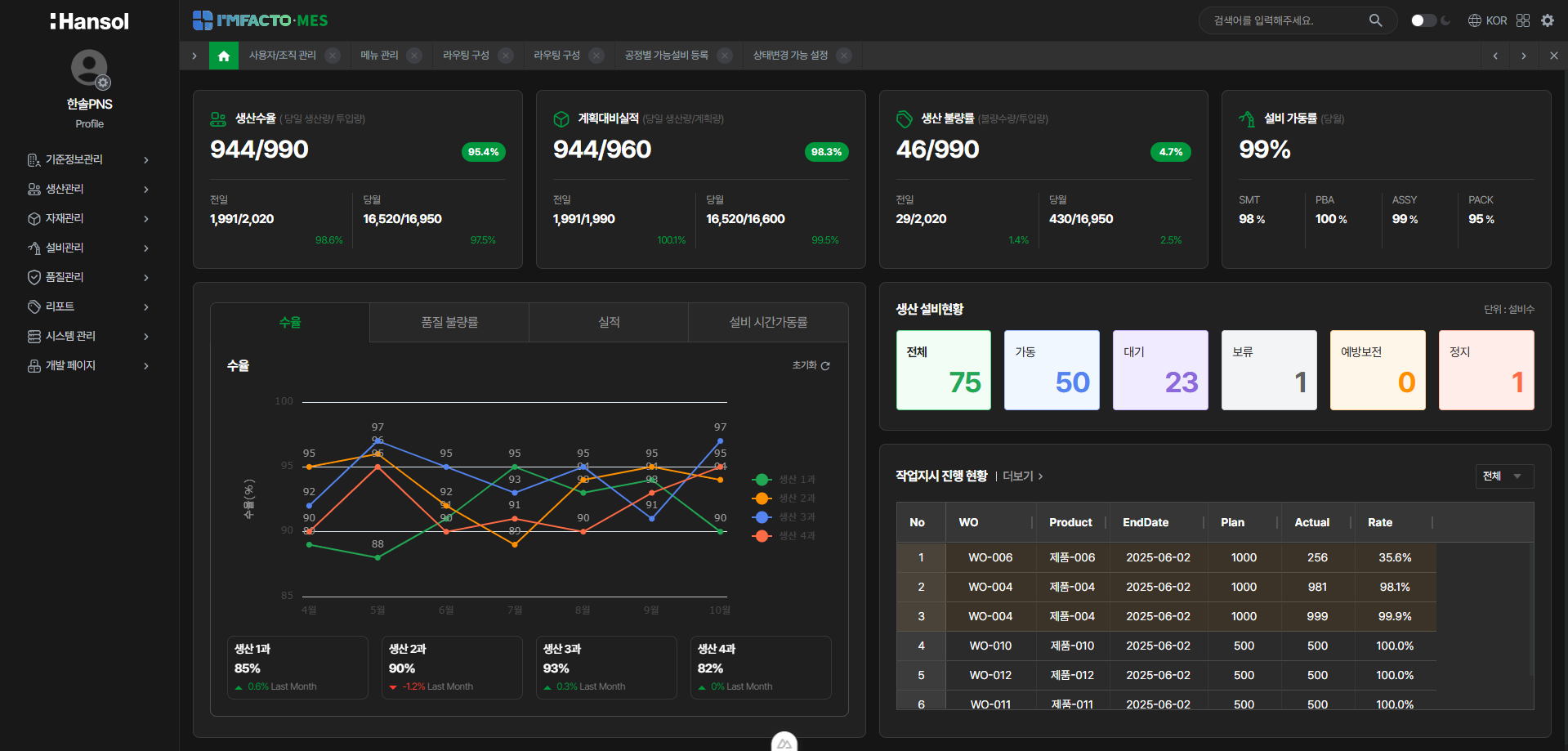The image size is (1568, 751).
Task: Close the 메뉴 관리 tab
Action: tap(415, 56)
